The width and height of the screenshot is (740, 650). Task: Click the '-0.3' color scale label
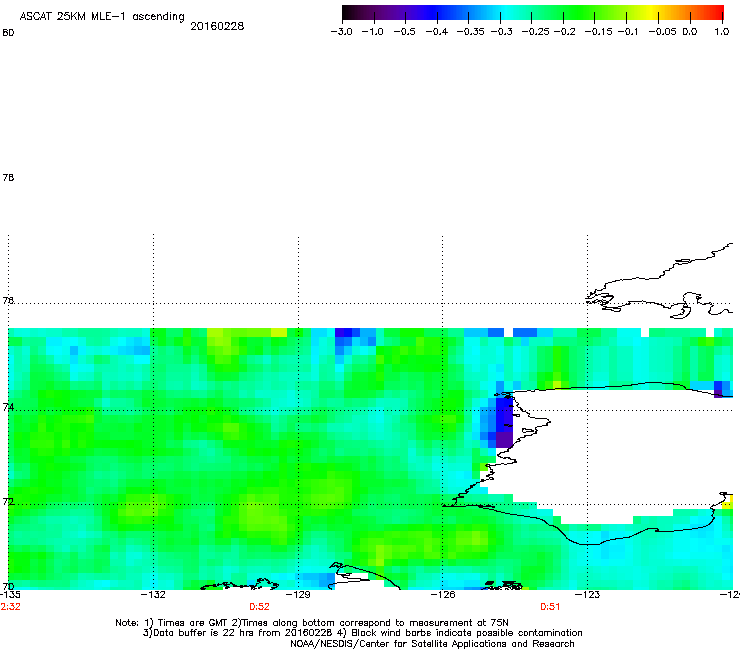(501, 32)
